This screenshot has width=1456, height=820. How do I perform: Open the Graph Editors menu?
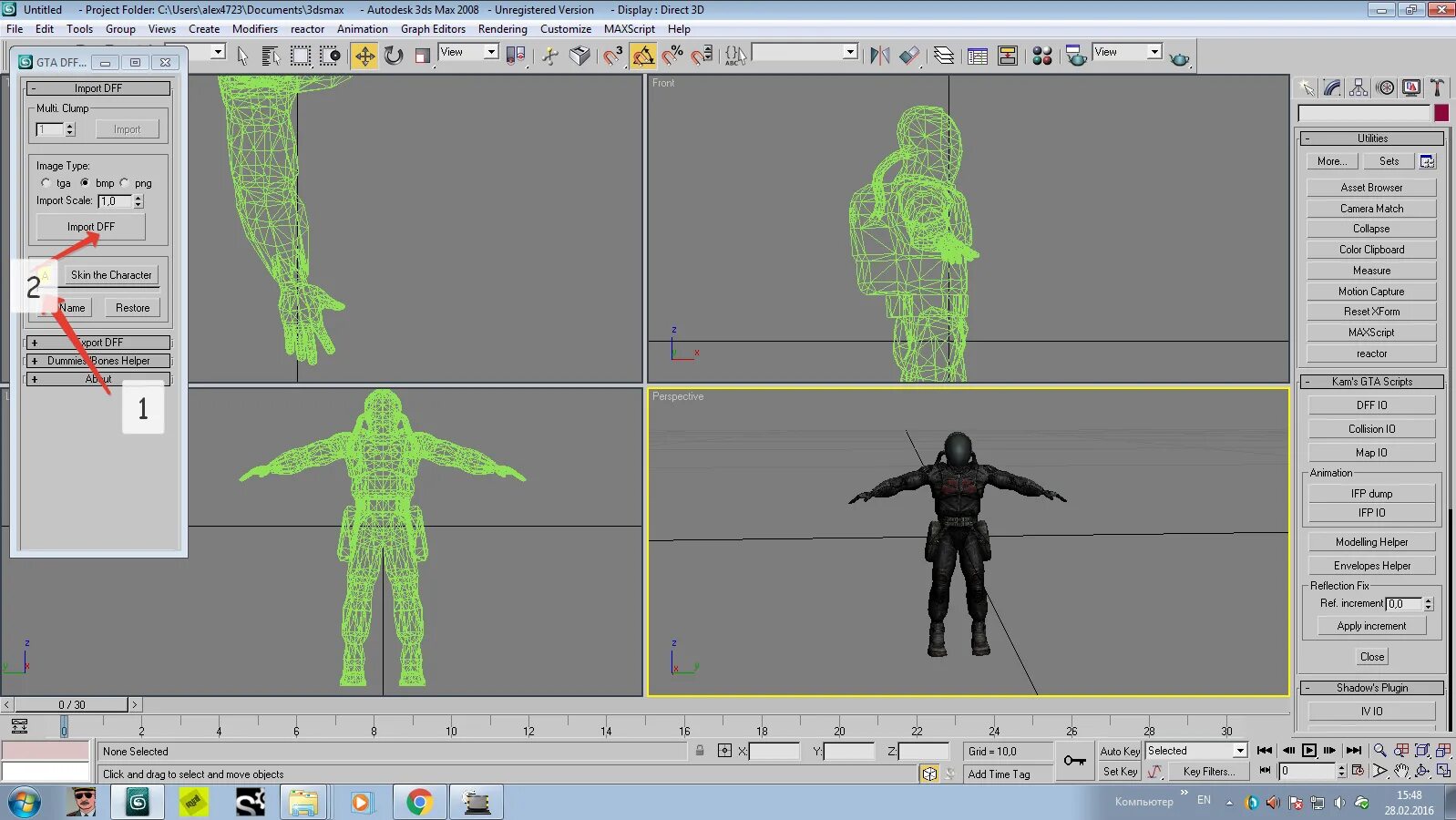[x=433, y=29]
